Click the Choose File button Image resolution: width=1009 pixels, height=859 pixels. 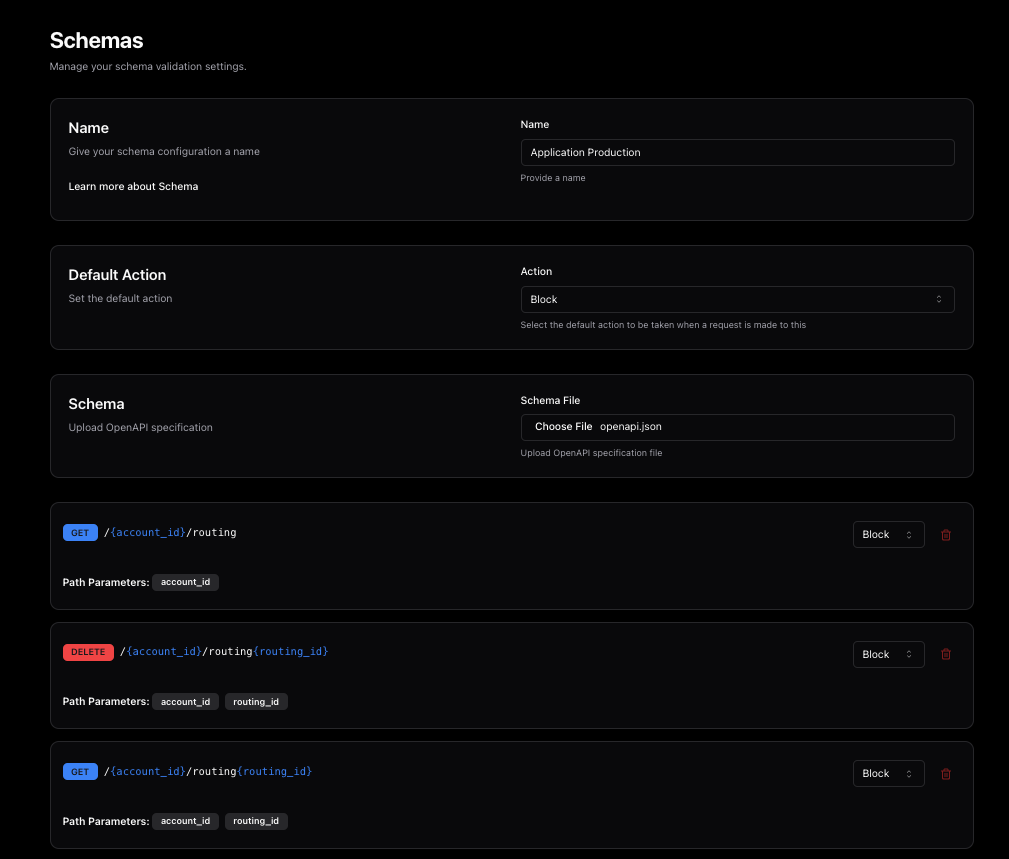coord(563,427)
